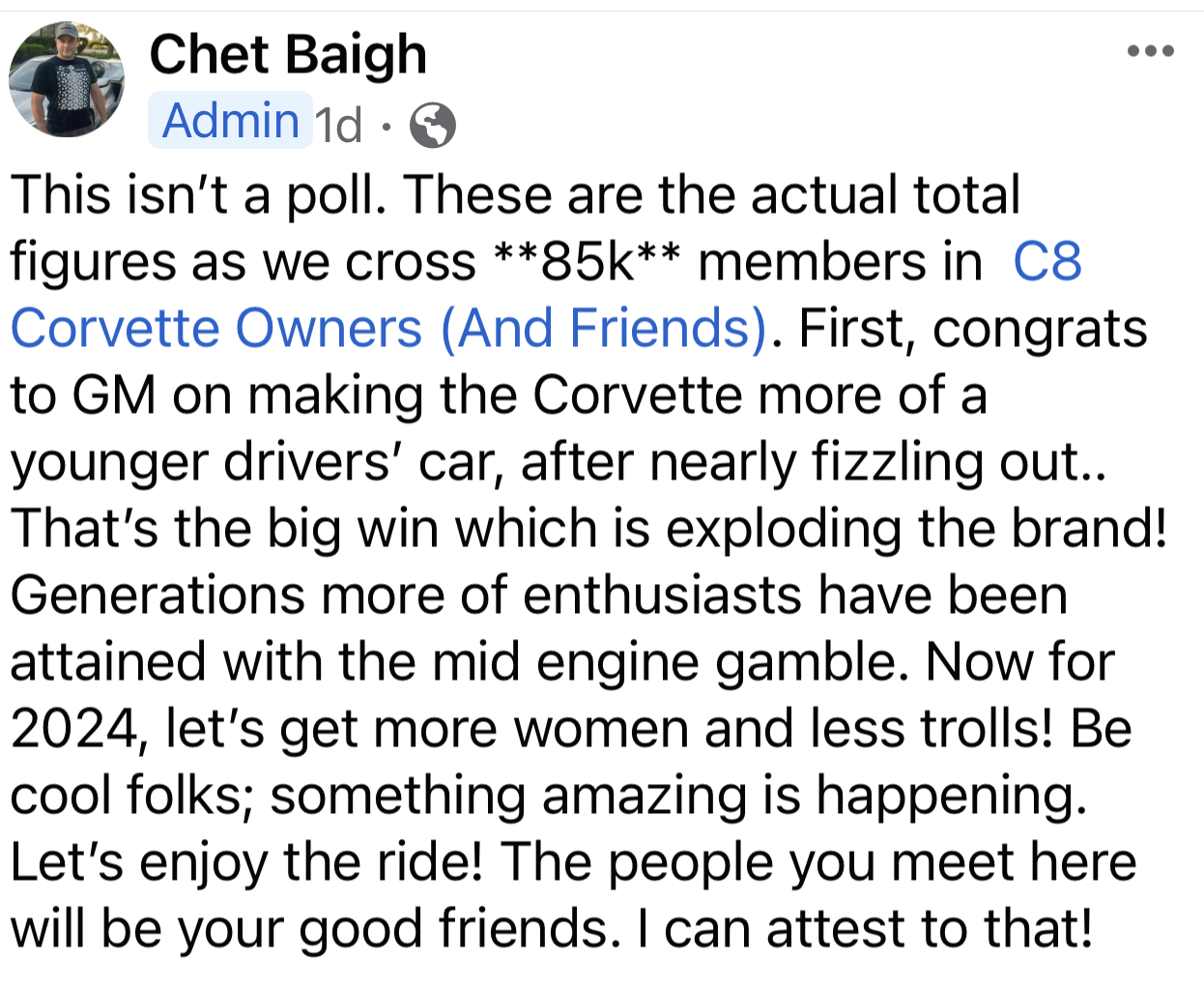Click "I can attest to that!" text
This screenshot has width=1204, height=988.
tap(865, 929)
